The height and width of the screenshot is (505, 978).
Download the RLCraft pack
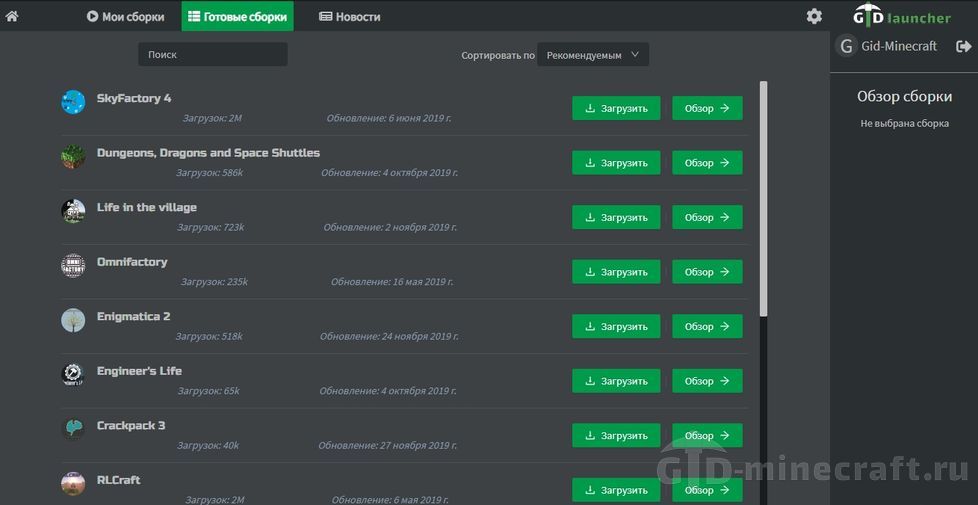click(616, 490)
